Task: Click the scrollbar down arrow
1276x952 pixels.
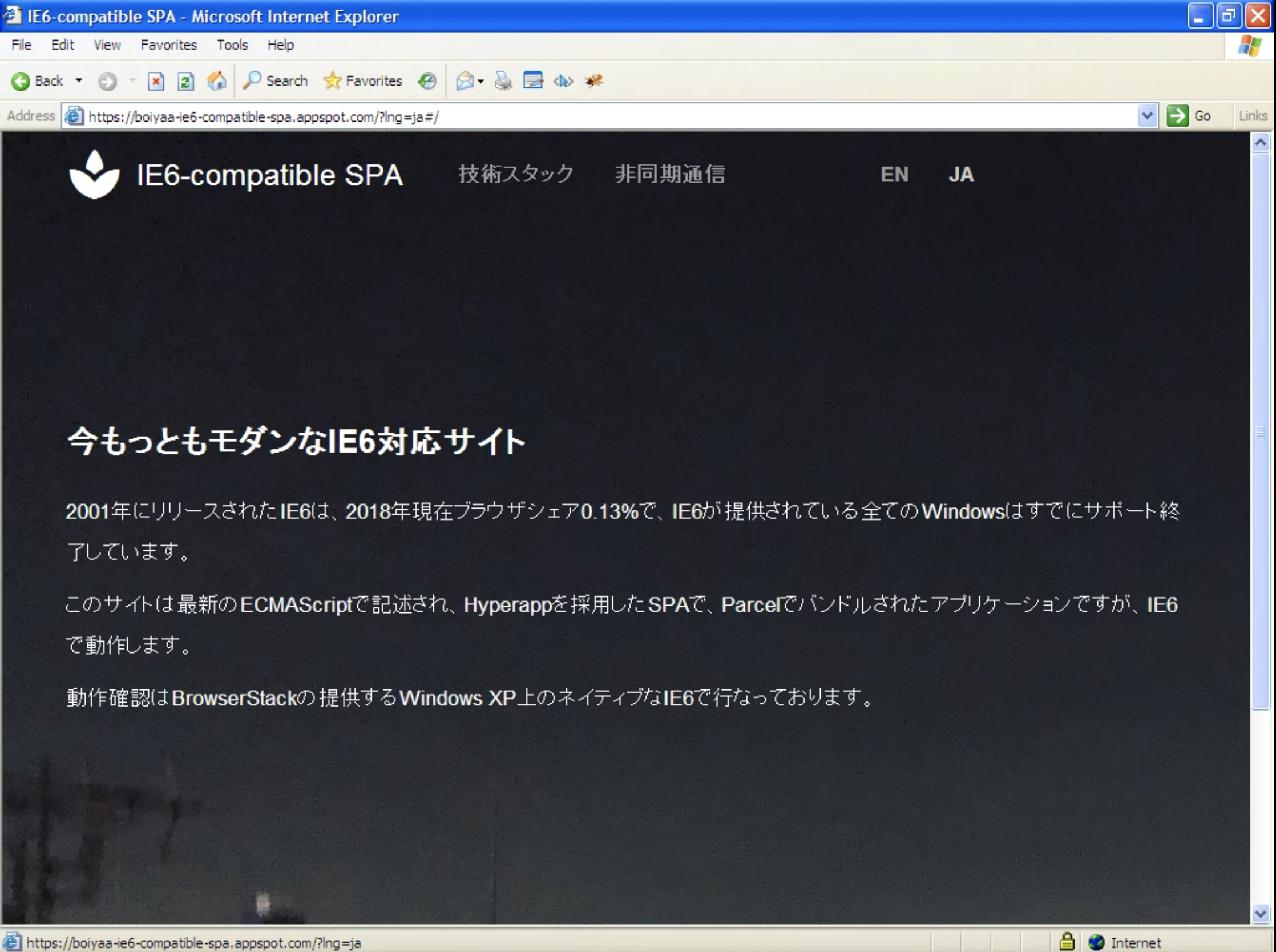Action: (x=1261, y=913)
